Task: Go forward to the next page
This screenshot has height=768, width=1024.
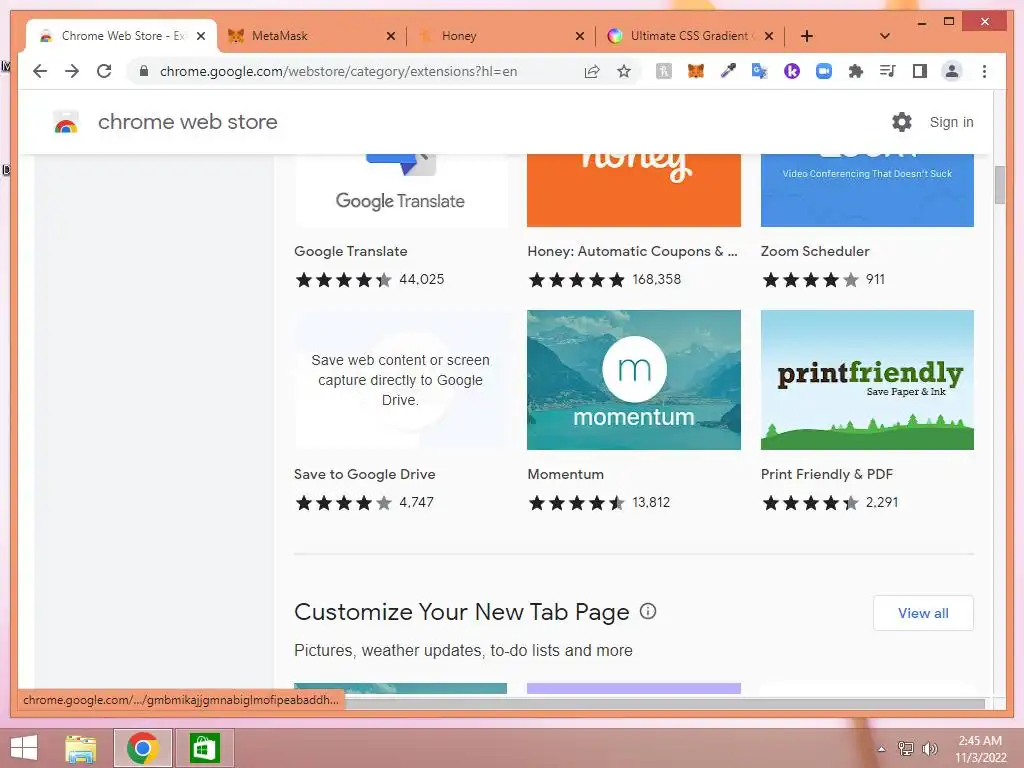Action: point(72,71)
